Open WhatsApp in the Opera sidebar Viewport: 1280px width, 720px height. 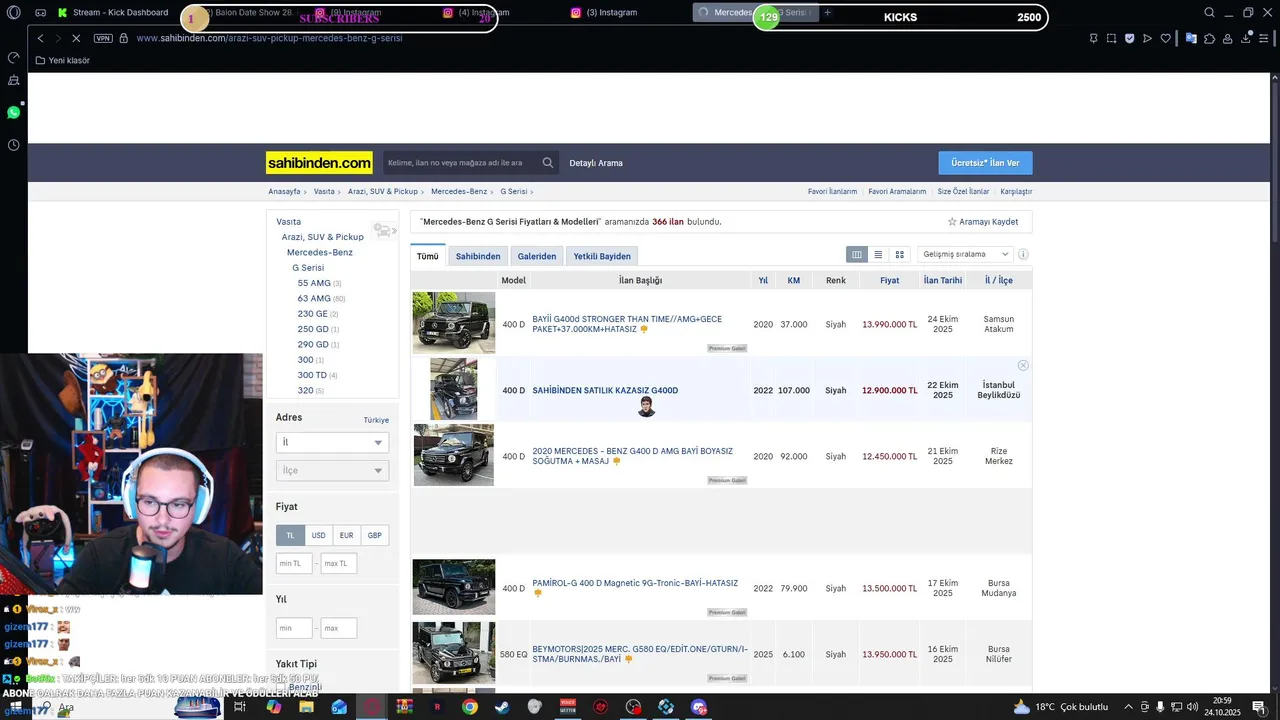point(14,112)
